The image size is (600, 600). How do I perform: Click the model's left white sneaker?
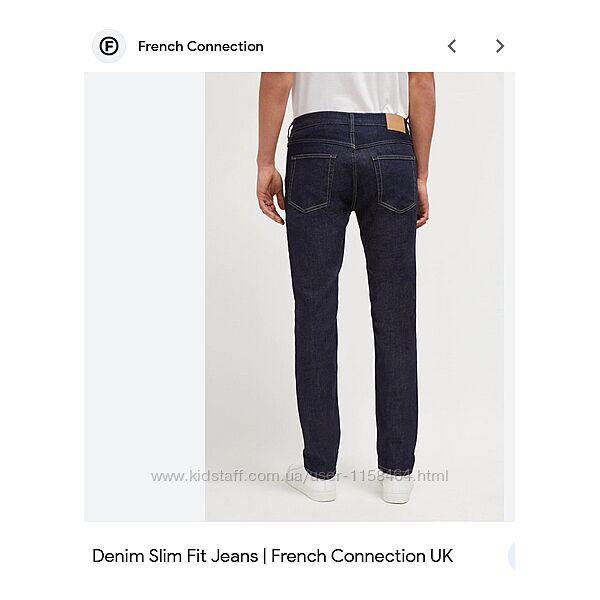[311, 483]
